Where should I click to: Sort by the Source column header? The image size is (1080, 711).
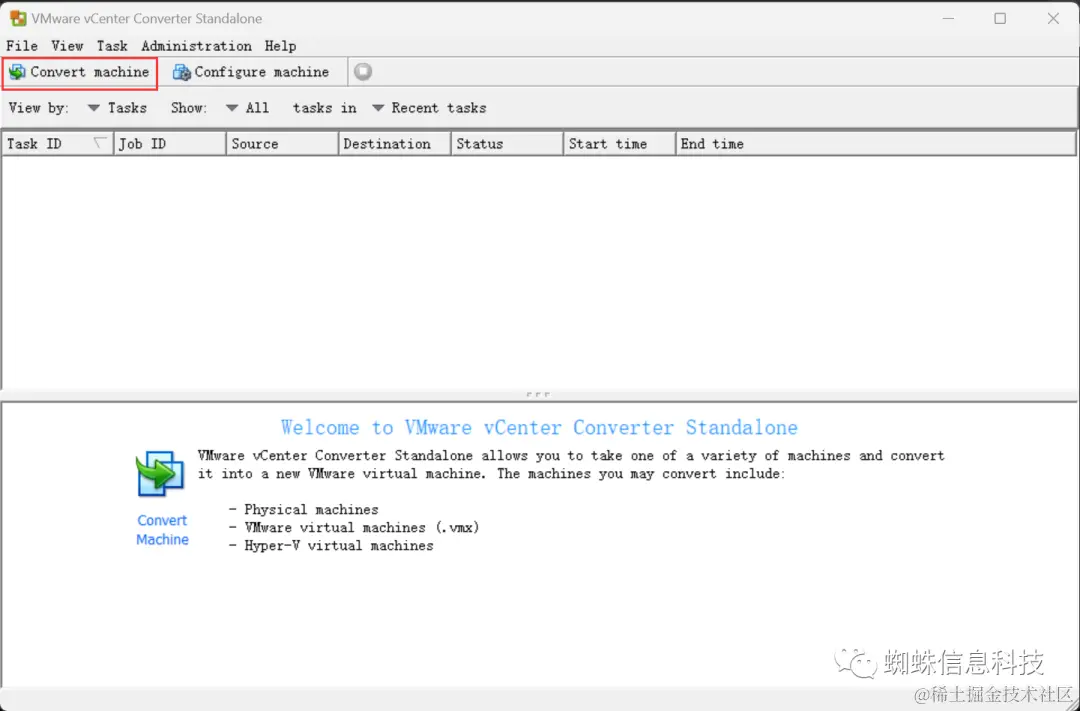tap(282, 144)
